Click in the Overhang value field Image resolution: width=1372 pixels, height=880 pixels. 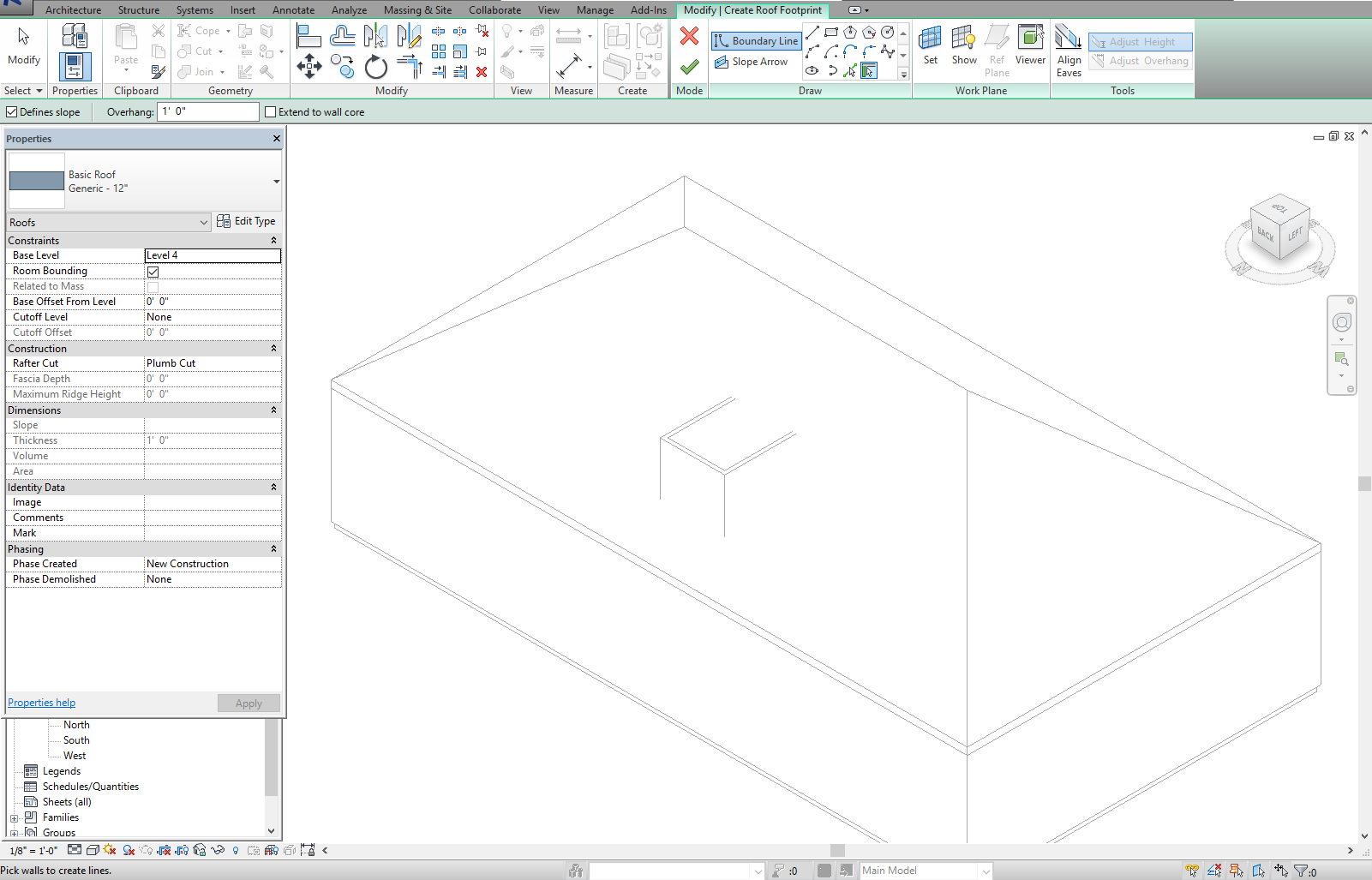[x=207, y=111]
